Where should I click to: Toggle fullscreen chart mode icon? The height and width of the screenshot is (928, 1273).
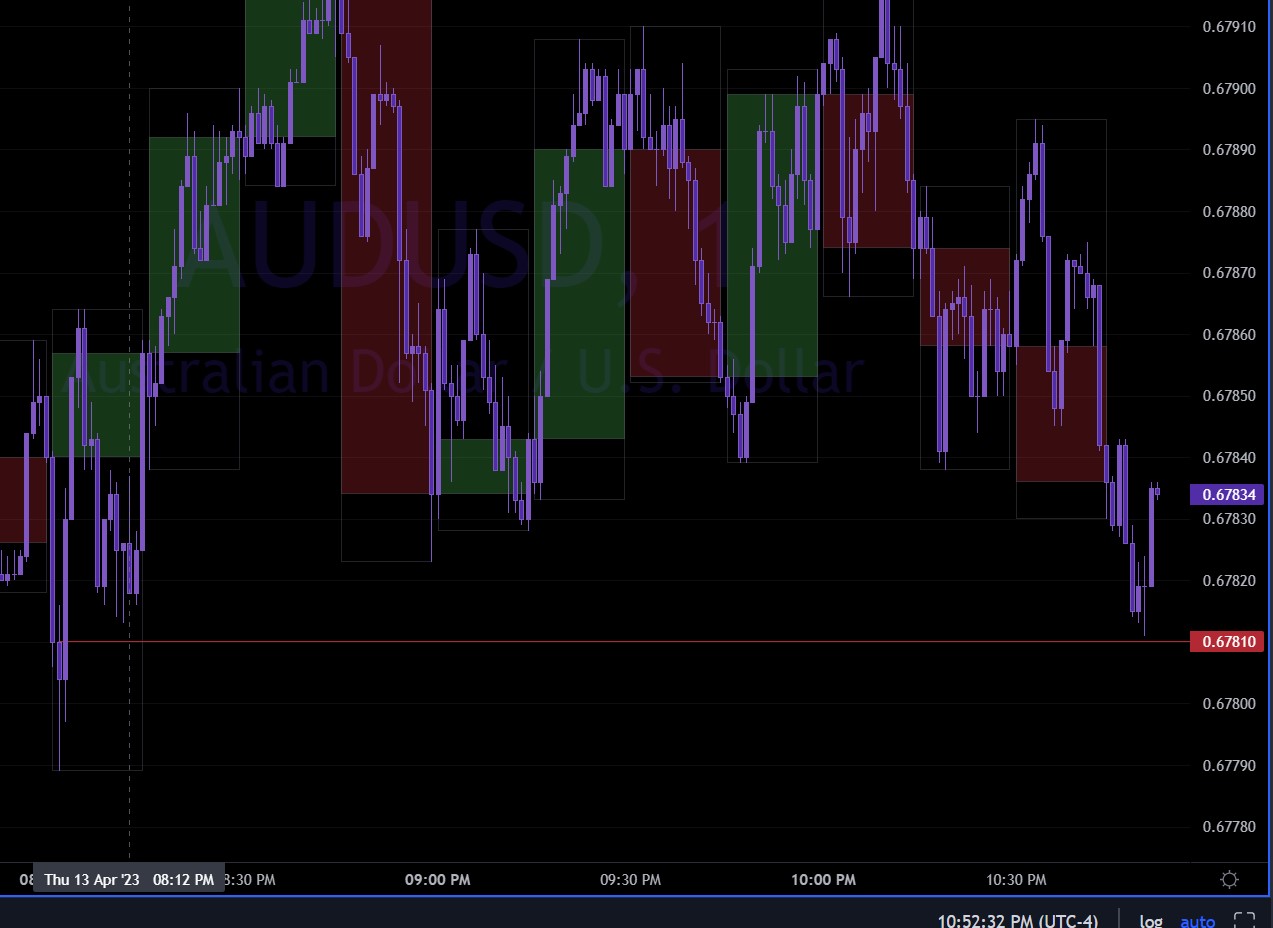tap(1244, 921)
